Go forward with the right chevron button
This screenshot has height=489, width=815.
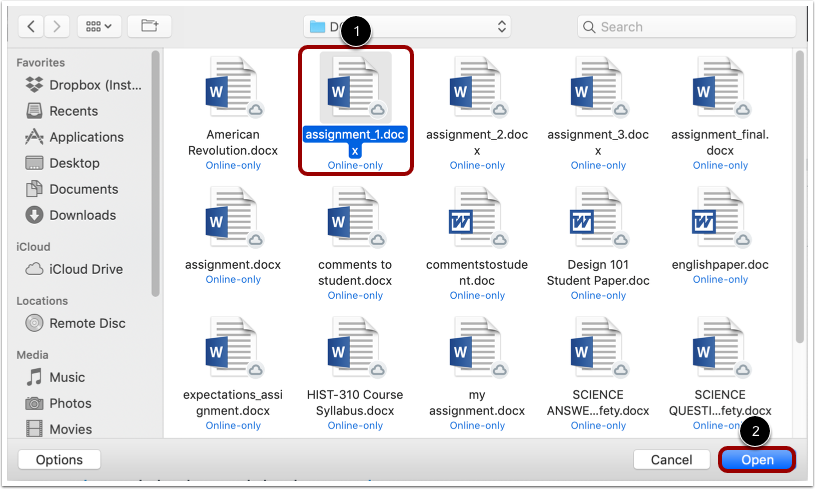(x=57, y=26)
